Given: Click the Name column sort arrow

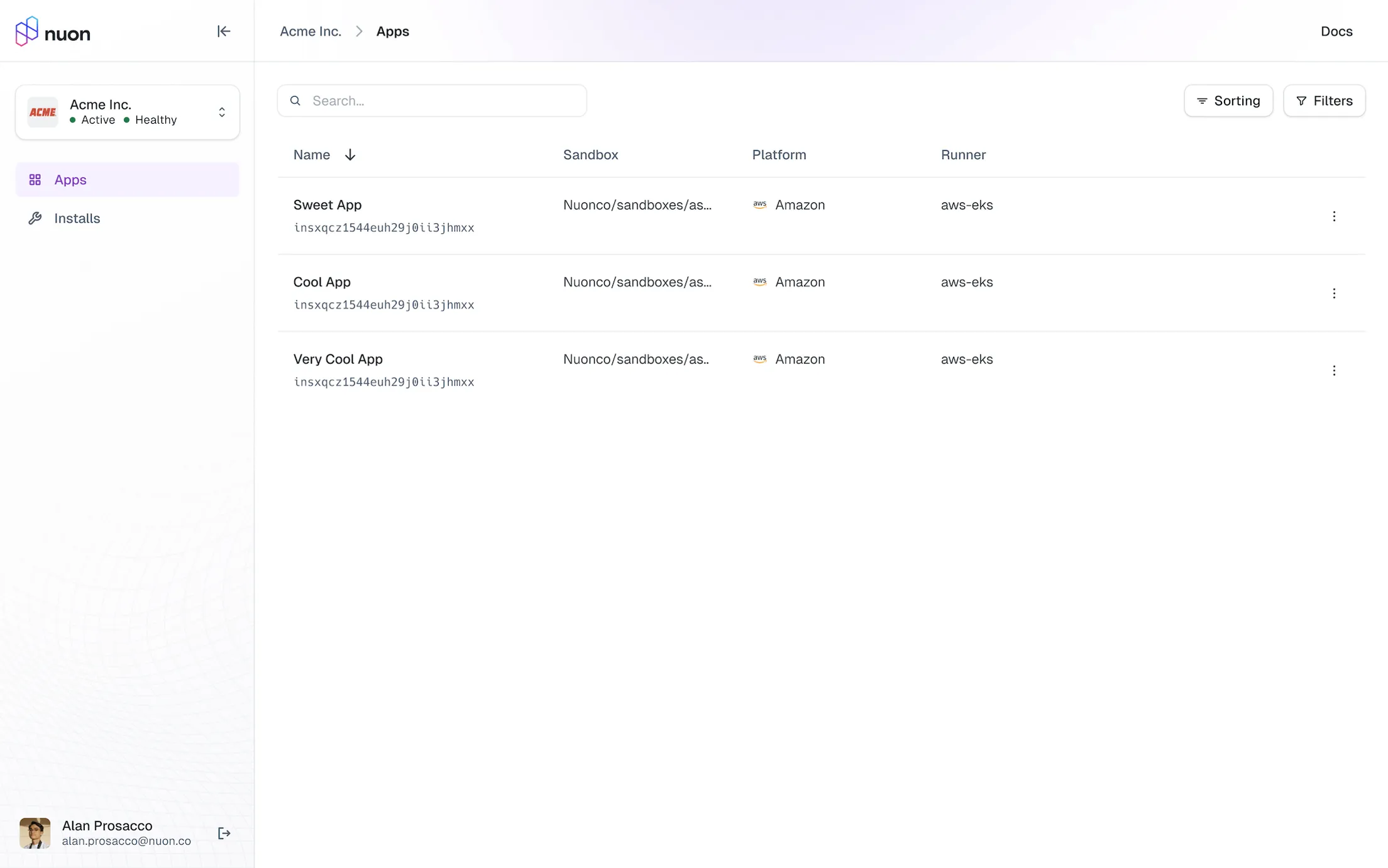Looking at the screenshot, I should click(x=350, y=155).
